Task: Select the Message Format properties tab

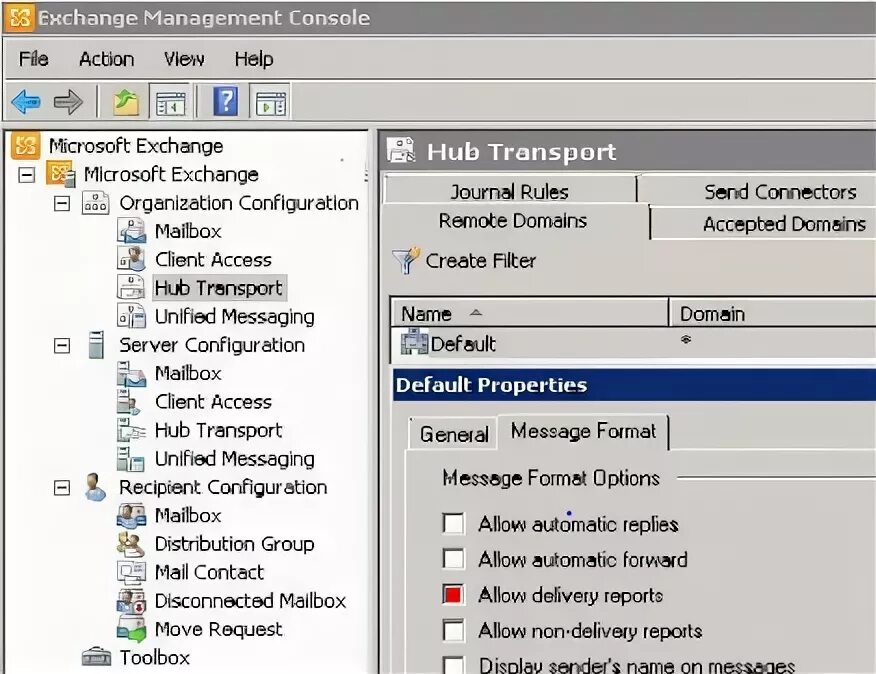Action: 583,431
